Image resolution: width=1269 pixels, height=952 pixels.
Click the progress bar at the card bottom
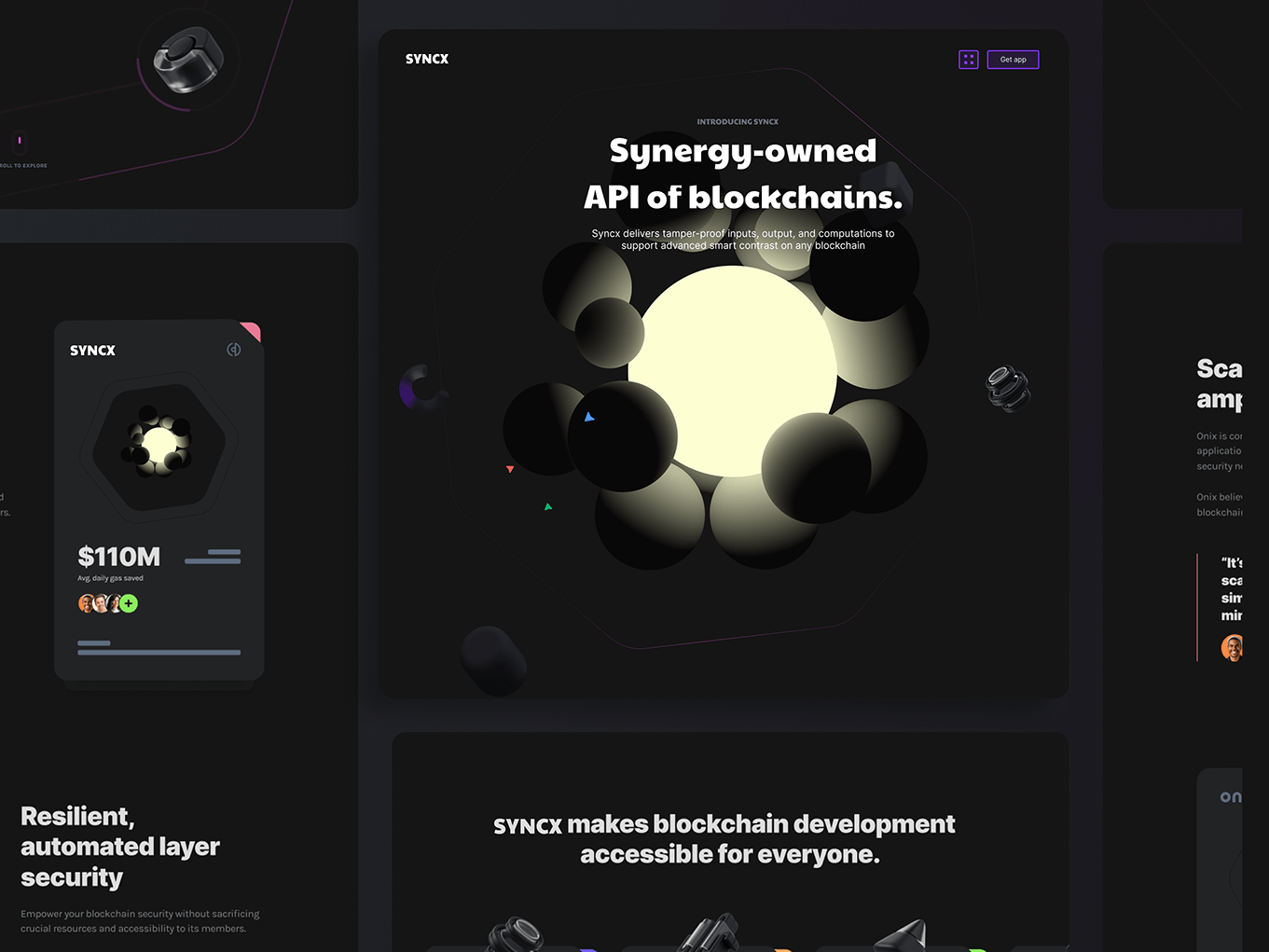click(x=159, y=652)
